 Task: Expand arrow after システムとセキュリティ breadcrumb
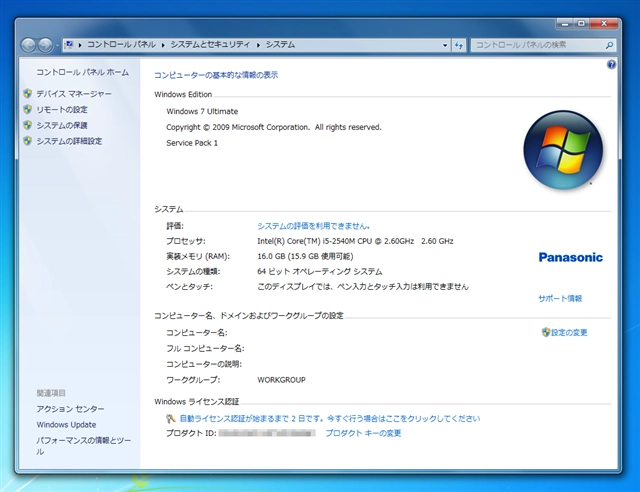point(258,45)
